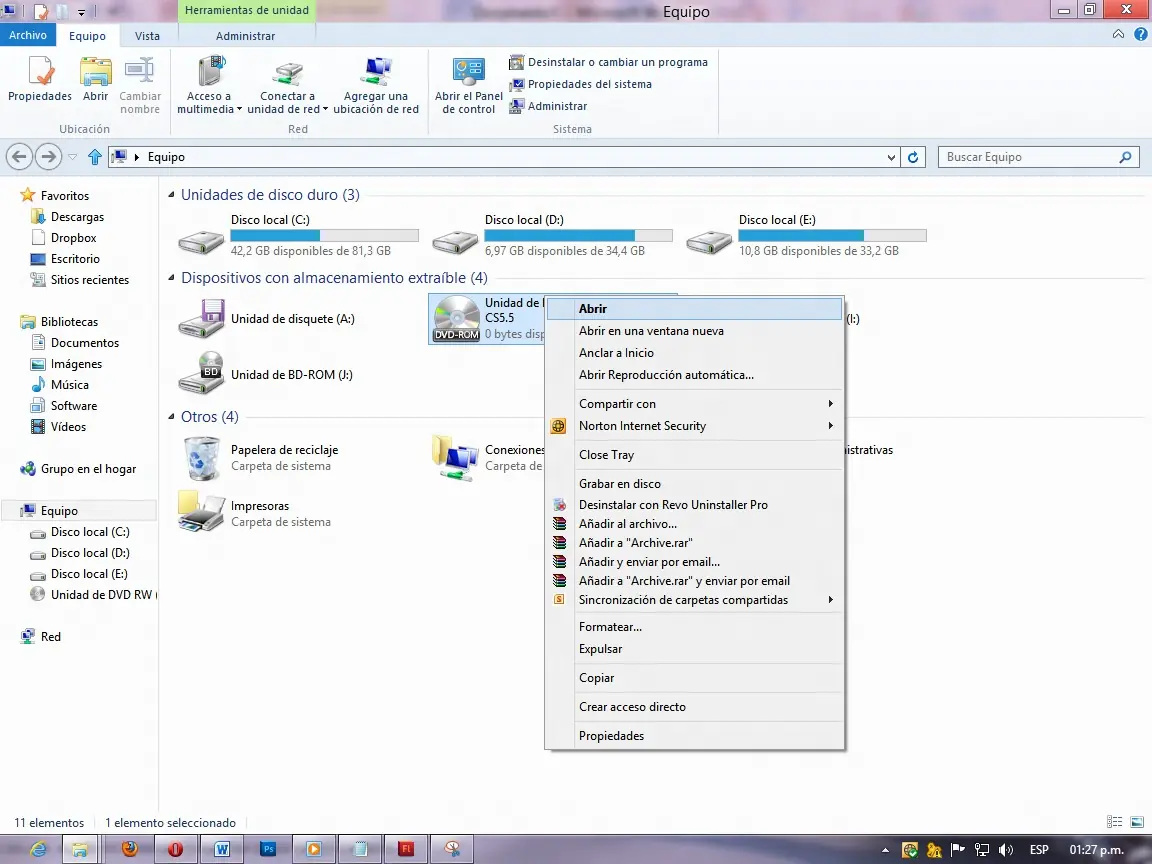Click the volume speaker tray icon

point(1006,850)
